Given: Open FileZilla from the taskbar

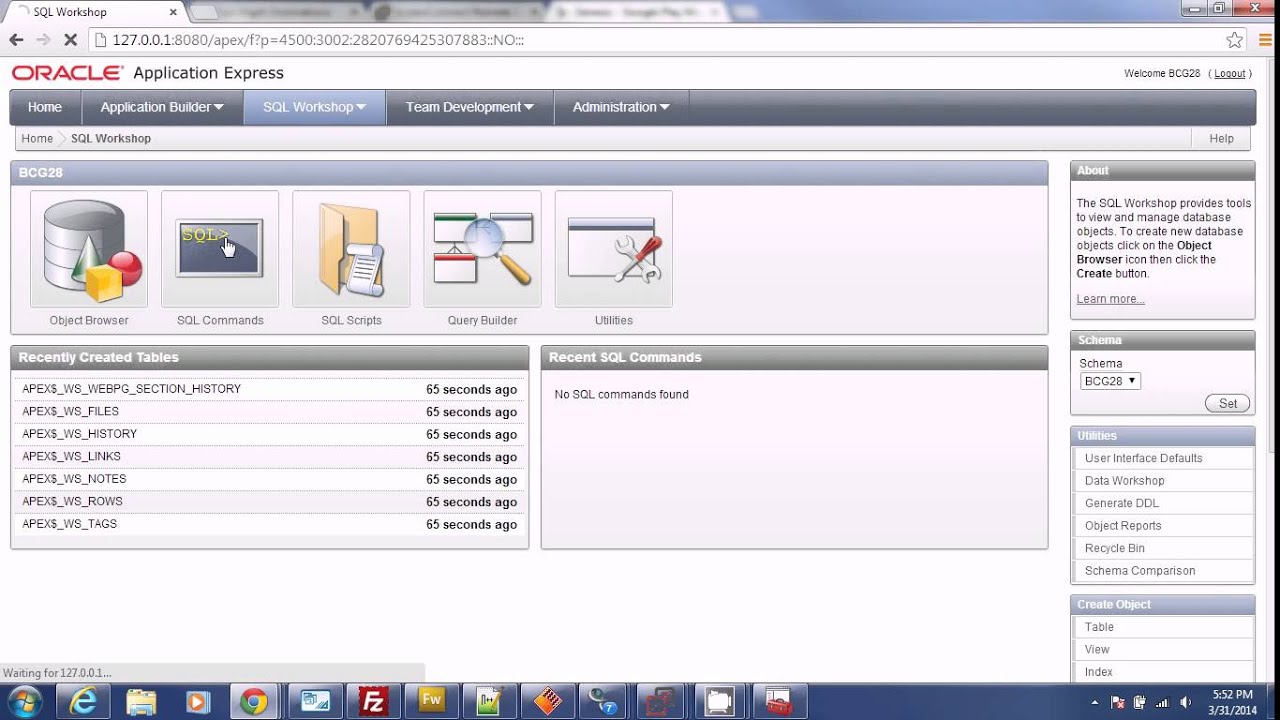Looking at the screenshot, I should coord(373,701).
